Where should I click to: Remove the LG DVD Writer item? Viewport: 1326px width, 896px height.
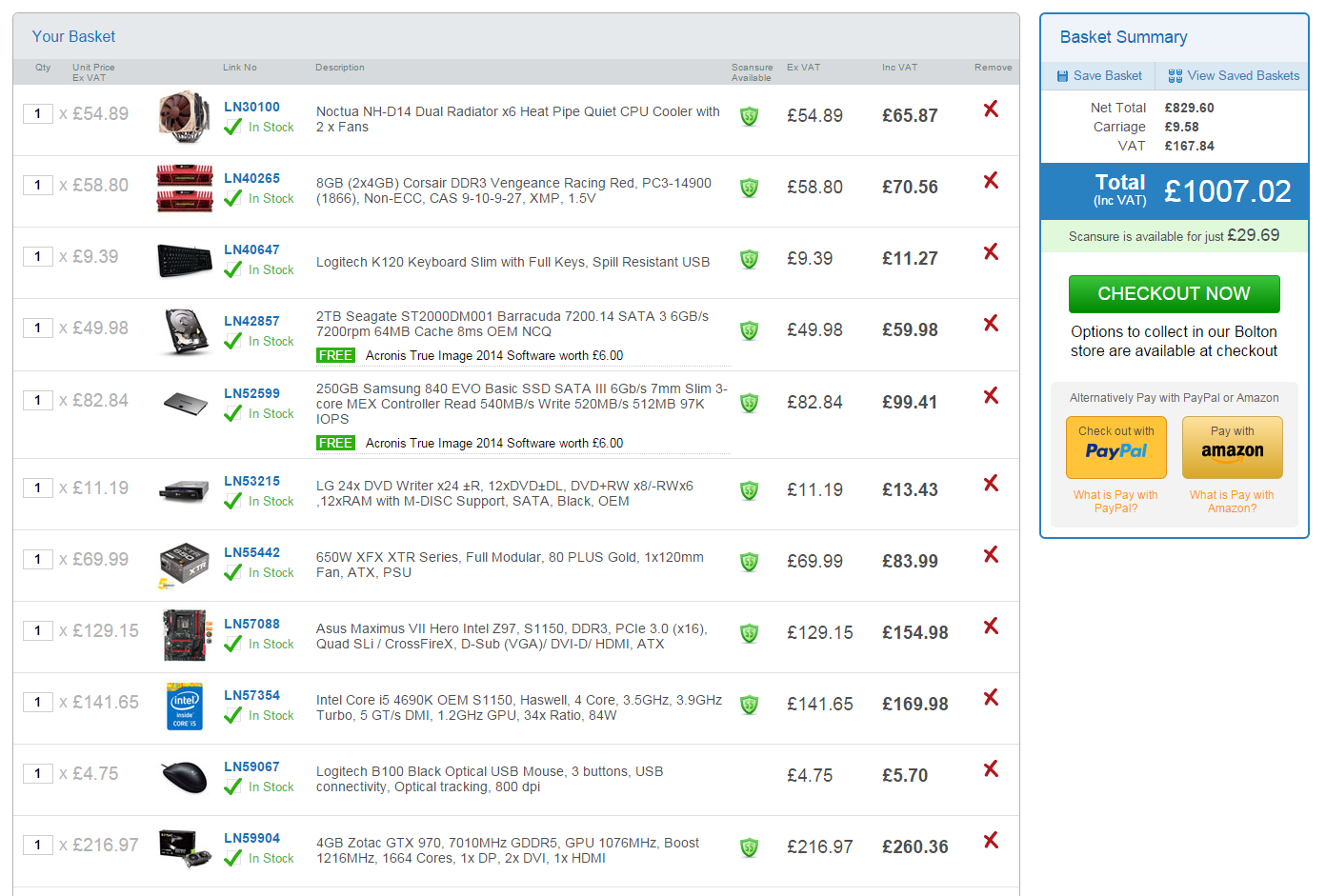click(x=991, y=484)
